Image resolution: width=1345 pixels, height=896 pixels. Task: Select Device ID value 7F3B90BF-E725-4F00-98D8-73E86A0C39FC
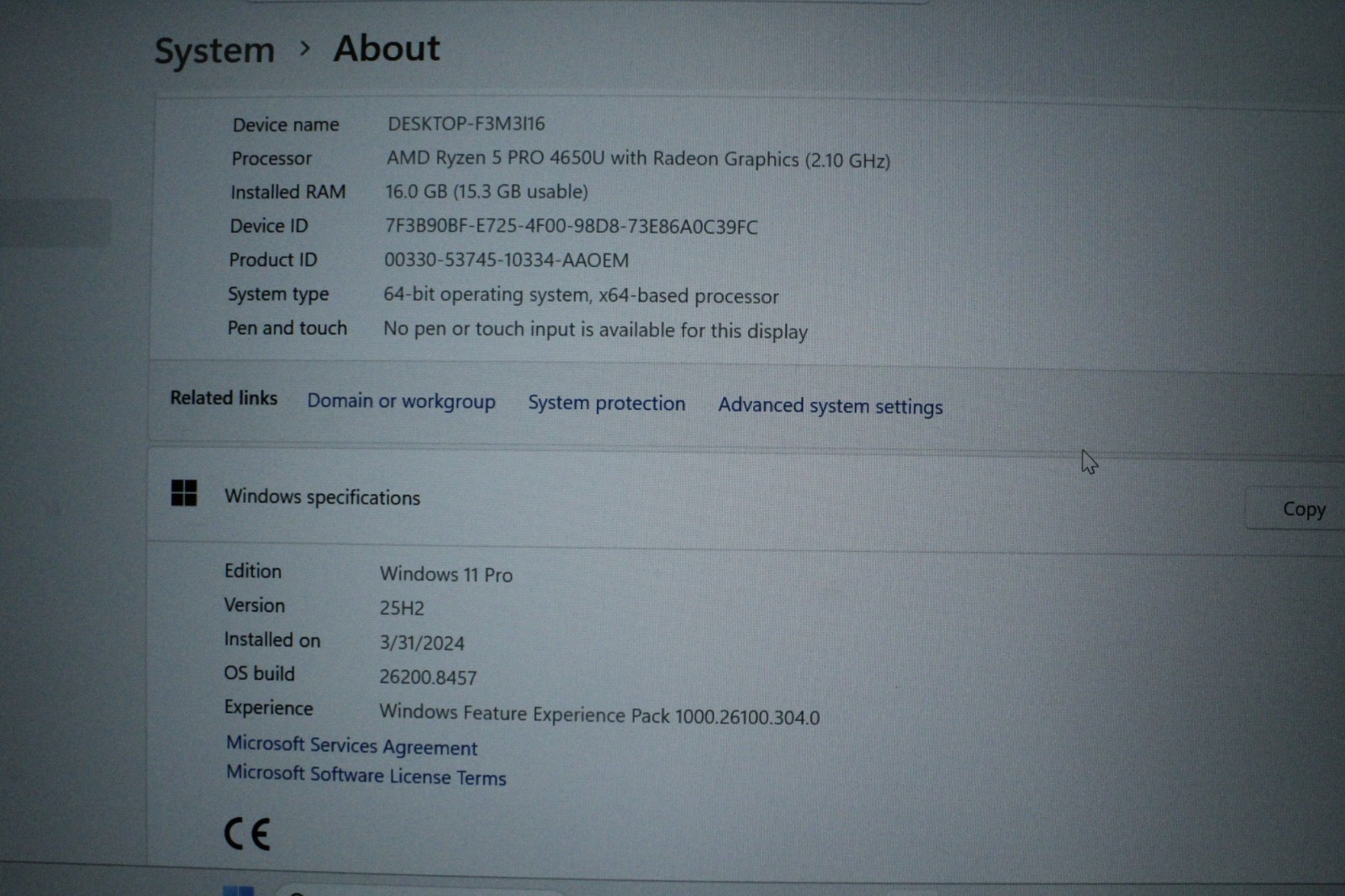[x=571, y=226]
